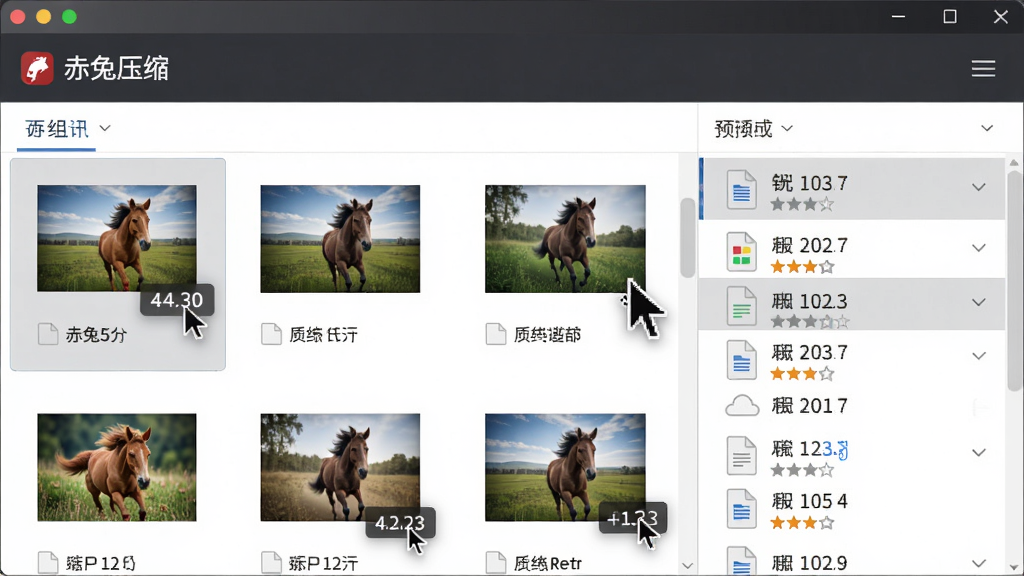
Task: Click the blue document icon beside 203.7
Action: 741,360
